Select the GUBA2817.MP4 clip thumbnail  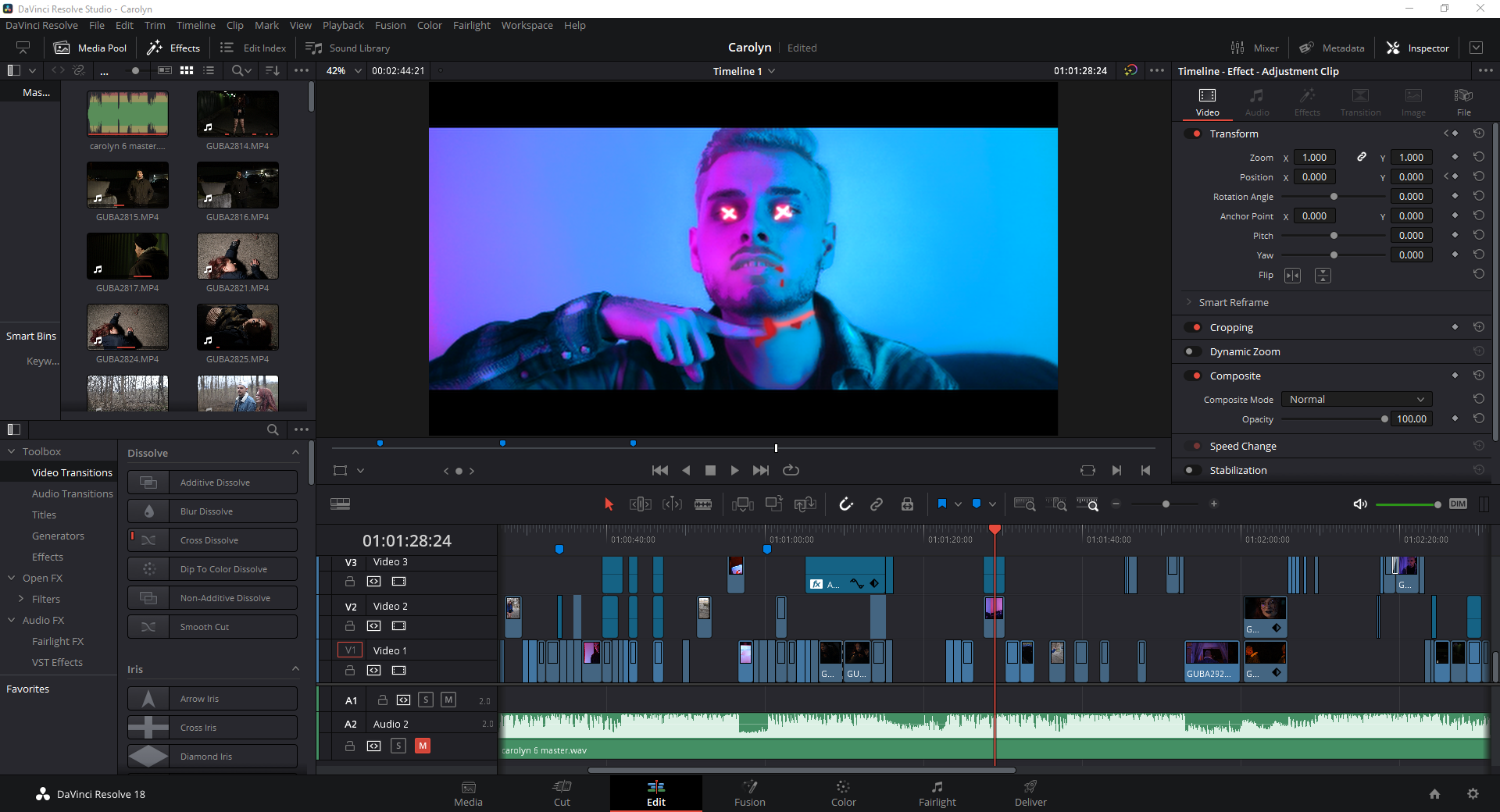pyautogui.click(x=127, y=256)
